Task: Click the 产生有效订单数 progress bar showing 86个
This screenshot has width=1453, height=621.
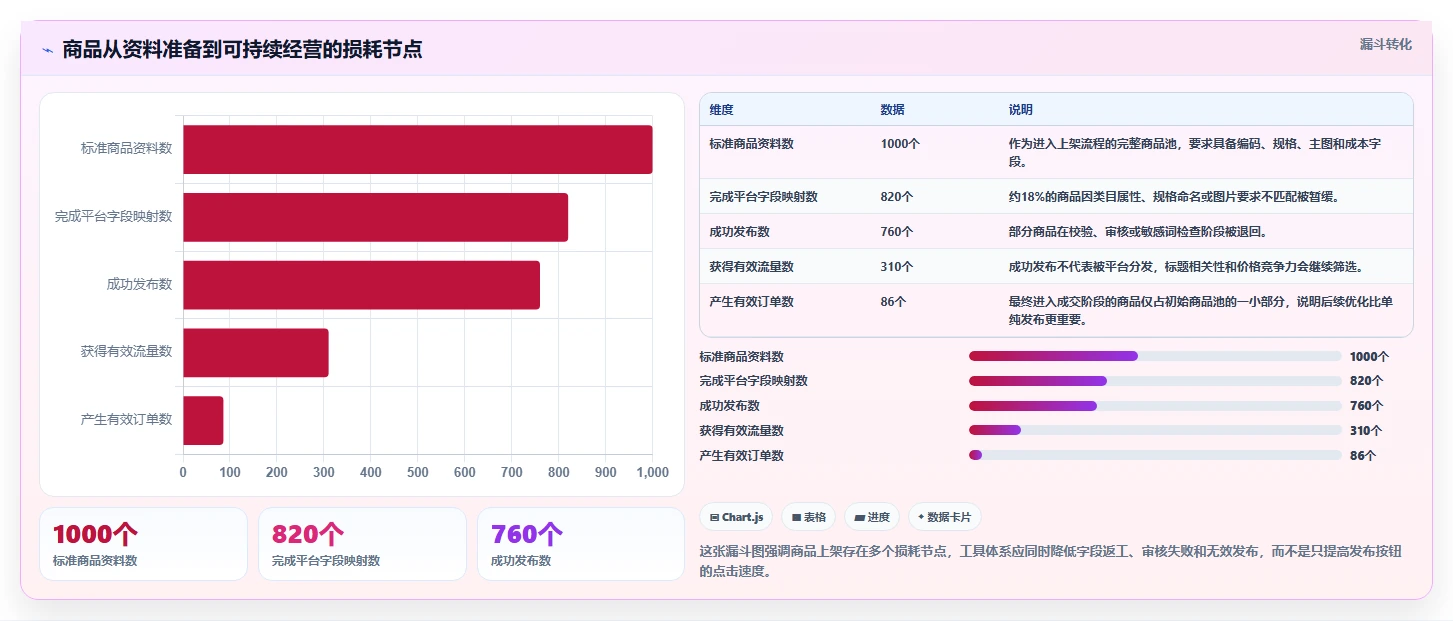Action: pyautogui.click(x=1155, y=455)
